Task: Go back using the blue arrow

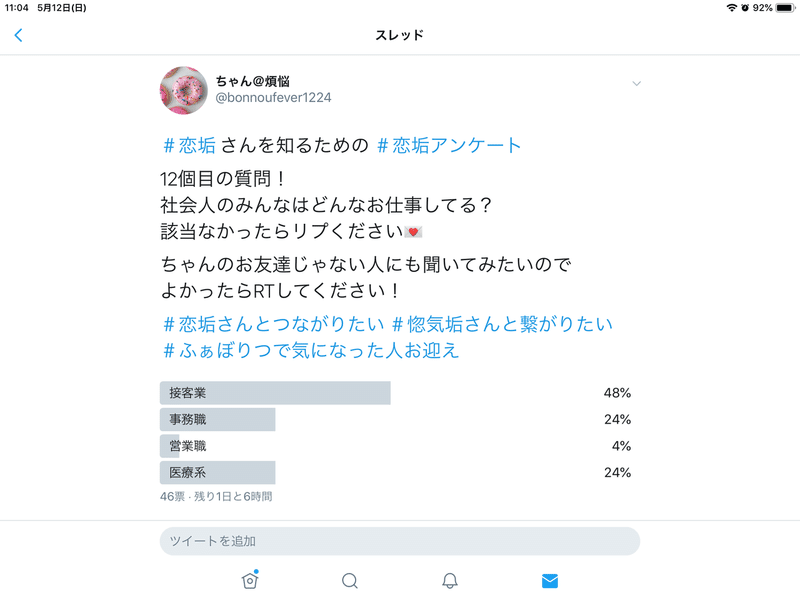Action: click(19, 33)
